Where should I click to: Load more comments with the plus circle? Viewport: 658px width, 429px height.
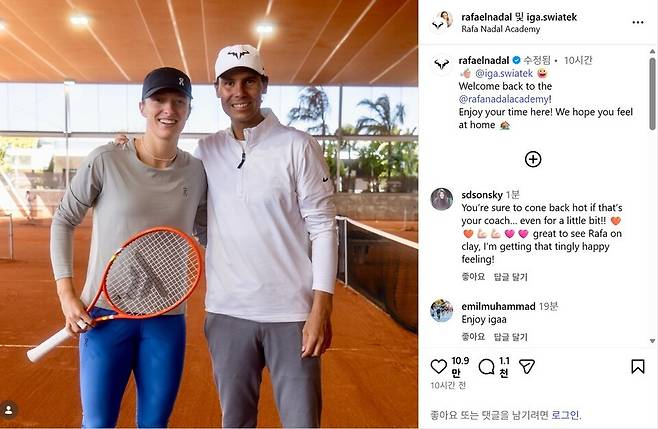point(533,159)
